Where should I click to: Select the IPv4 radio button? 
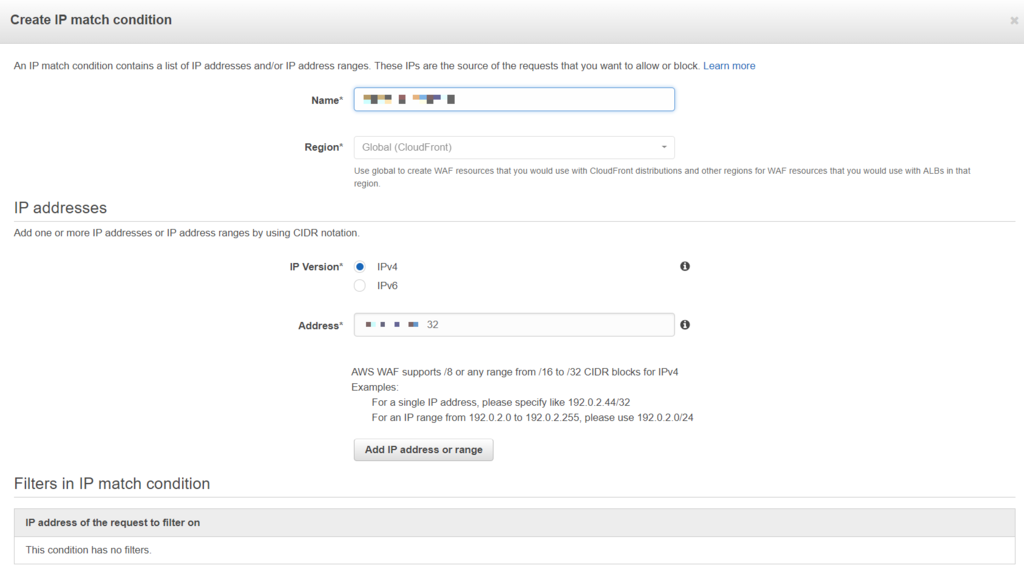click(x=360, y=267)
